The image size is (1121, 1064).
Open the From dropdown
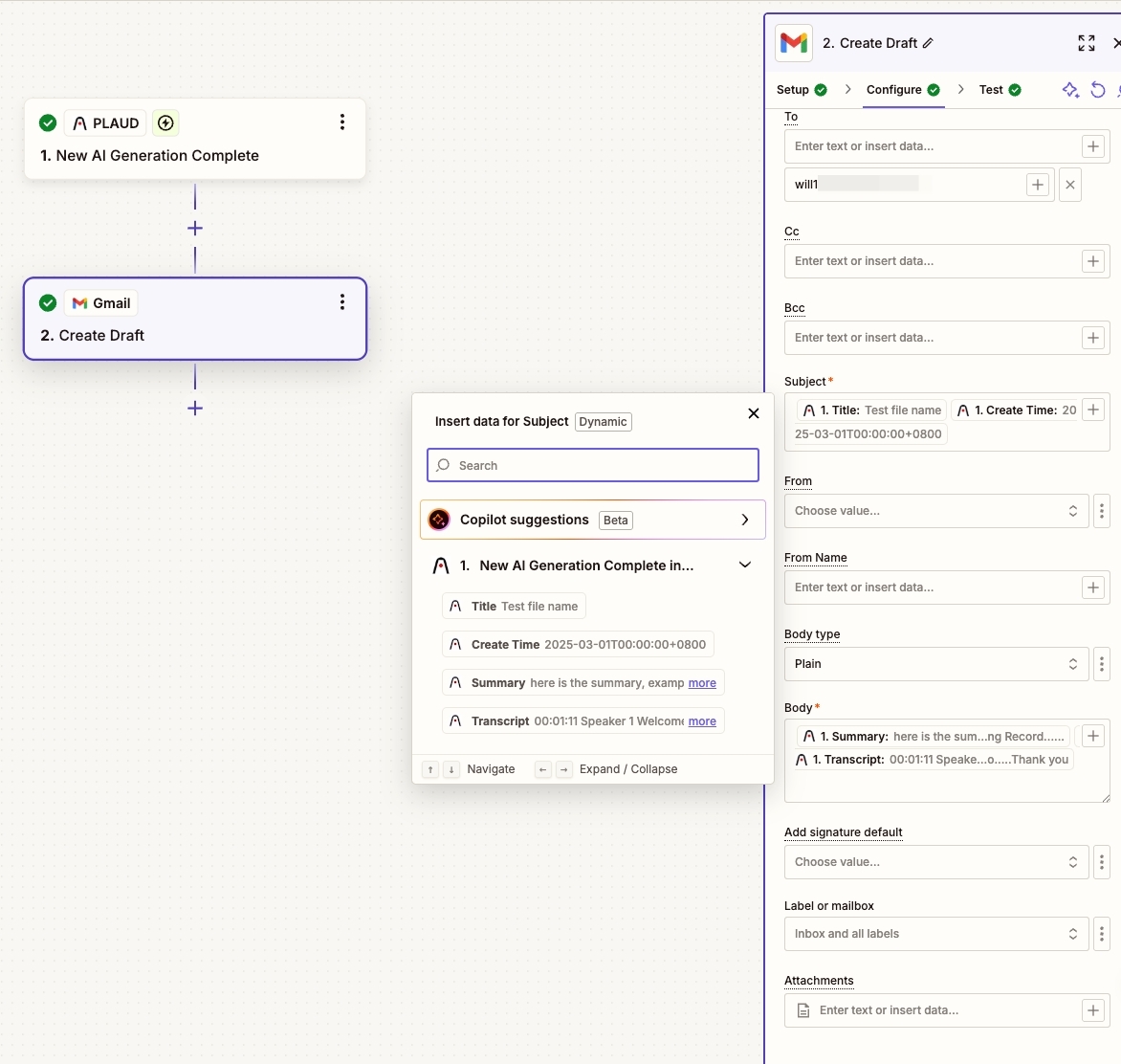(x=936, y=511)
